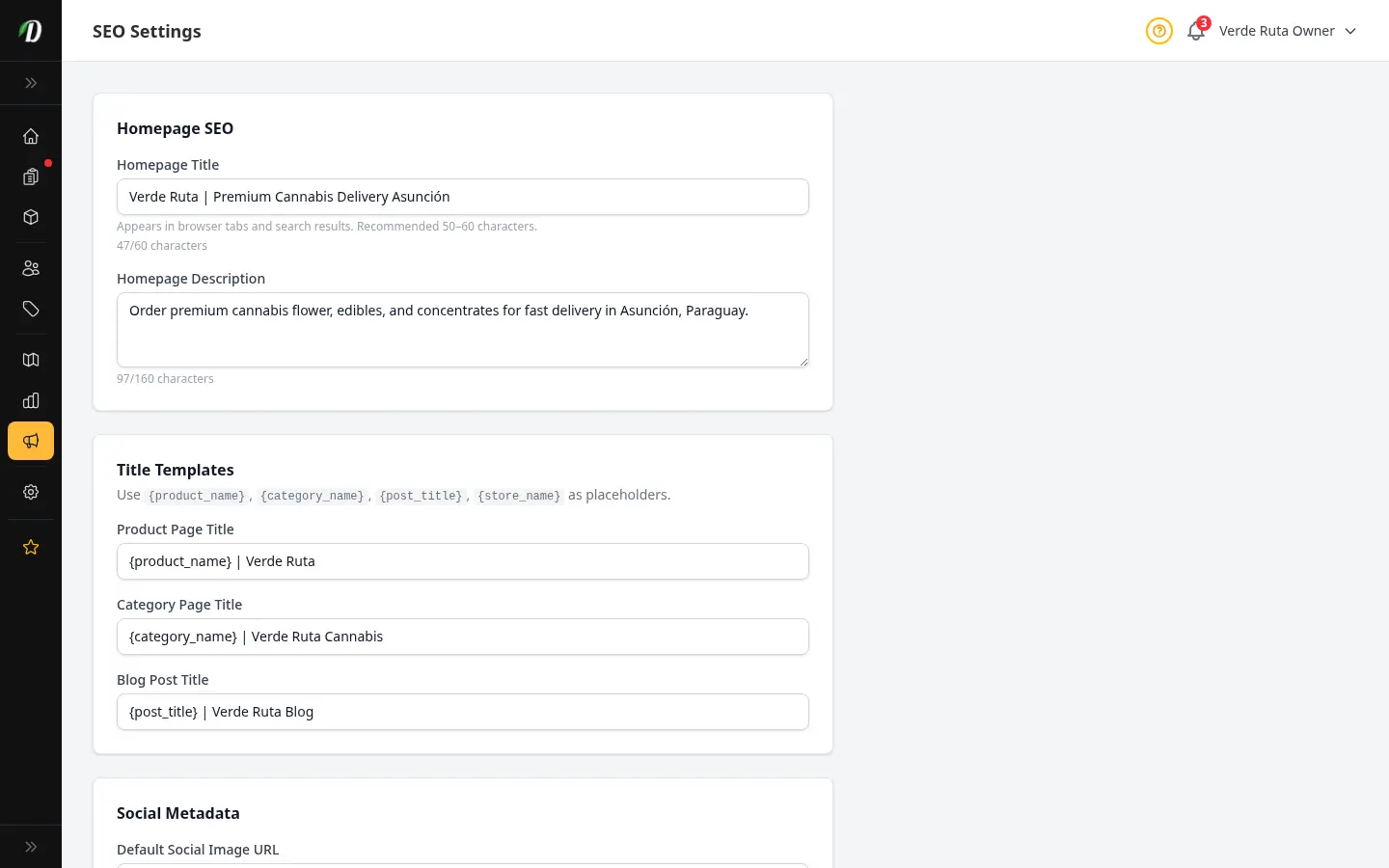Open the map icon in sidebar
Viewport: 1389px width, 868px height.
point(31,360)
